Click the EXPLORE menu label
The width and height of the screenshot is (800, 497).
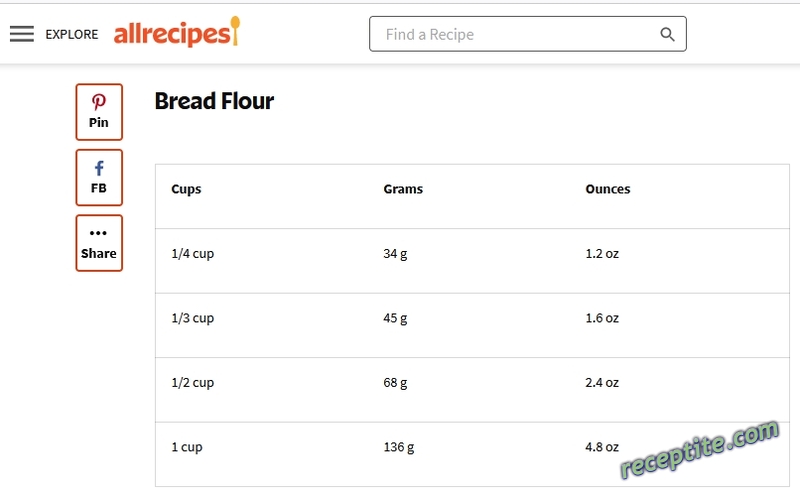72,34
